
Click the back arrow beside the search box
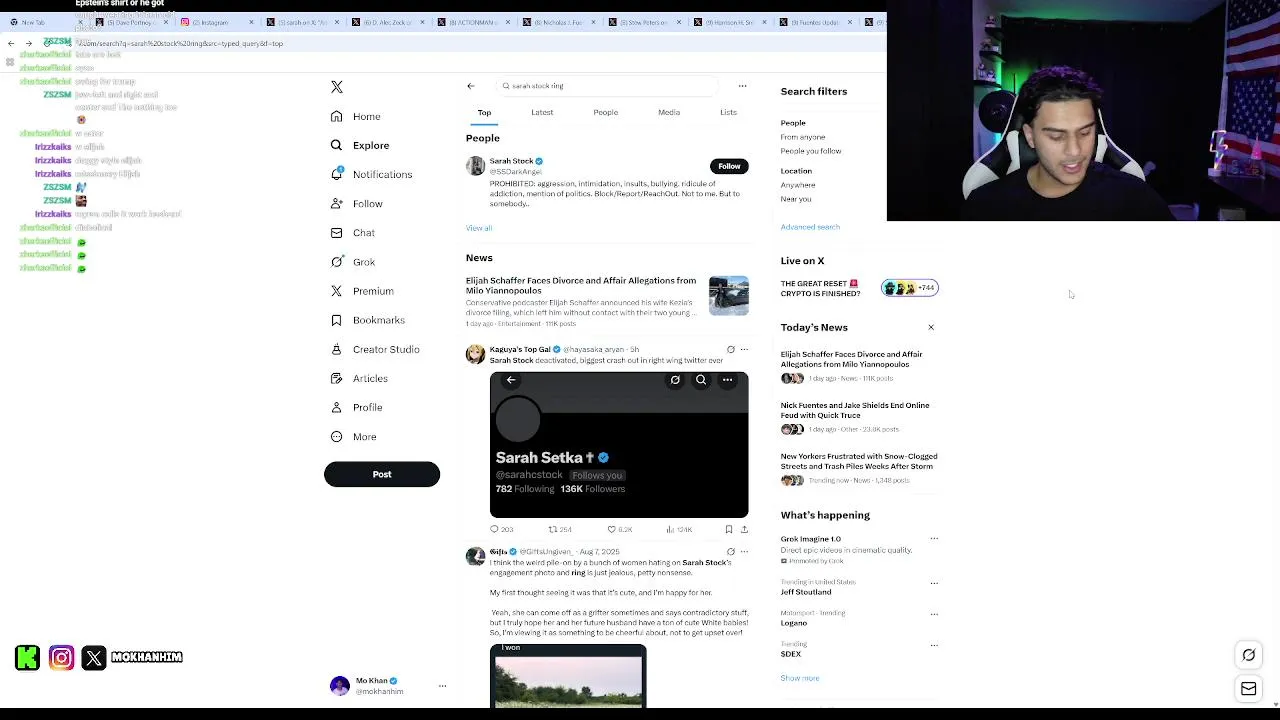click(x=471, y=86)
